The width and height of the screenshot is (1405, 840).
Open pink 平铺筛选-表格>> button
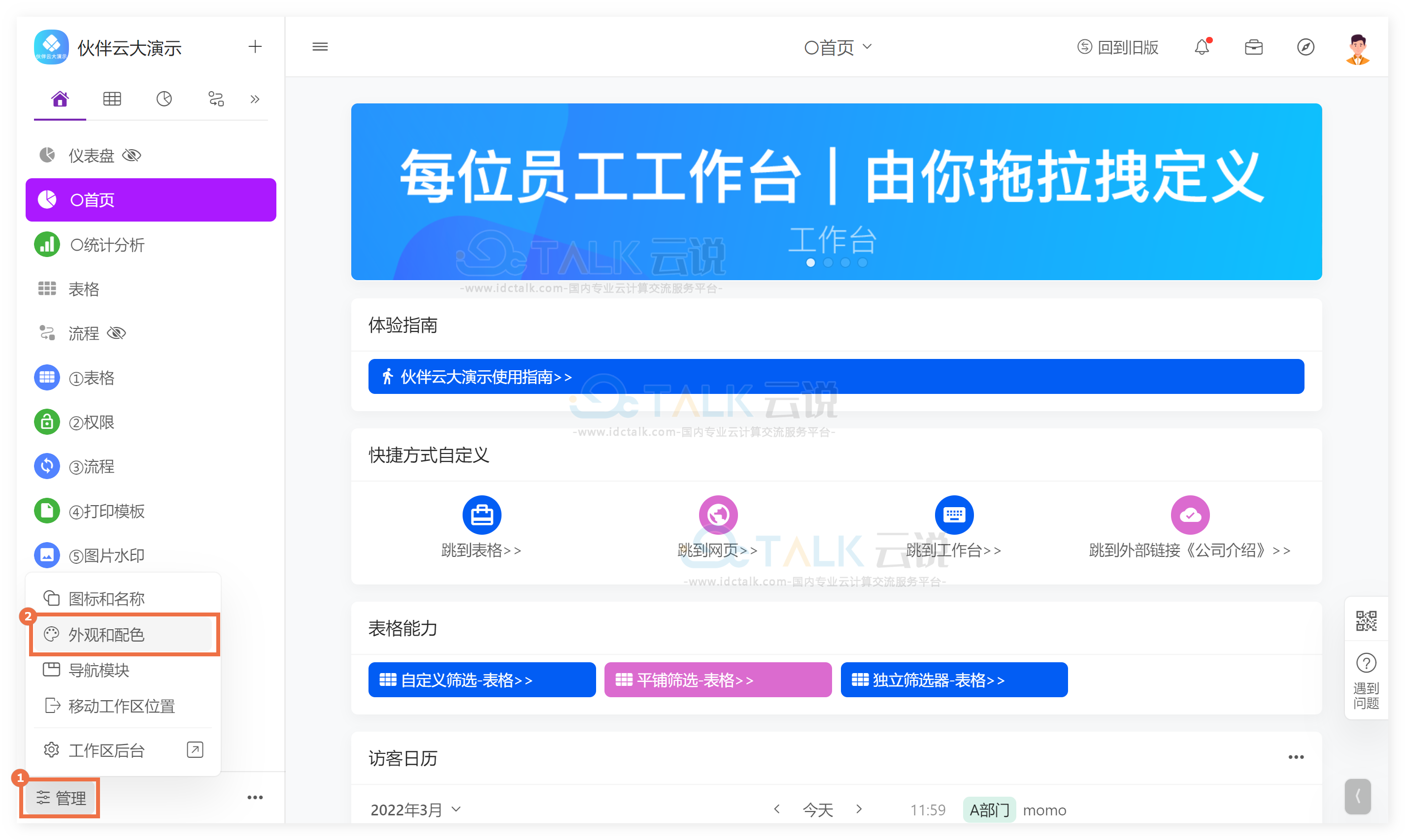pos(718,680)
